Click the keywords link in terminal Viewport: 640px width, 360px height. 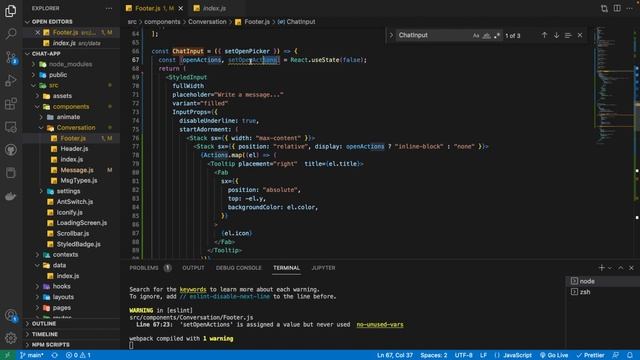[193, 289]
